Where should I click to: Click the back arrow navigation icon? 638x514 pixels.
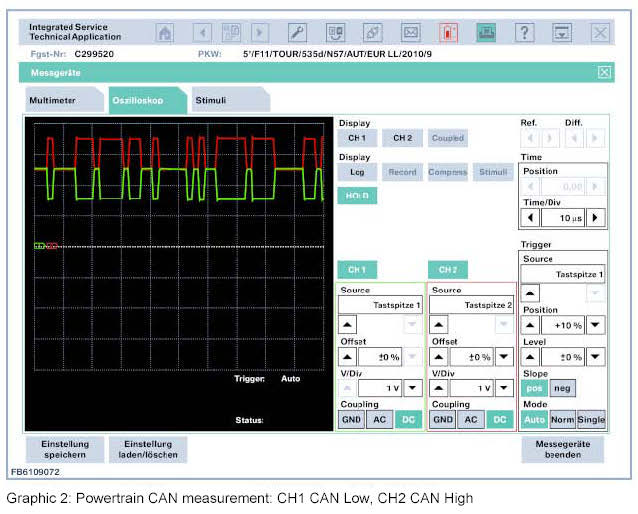coord(203,33)
